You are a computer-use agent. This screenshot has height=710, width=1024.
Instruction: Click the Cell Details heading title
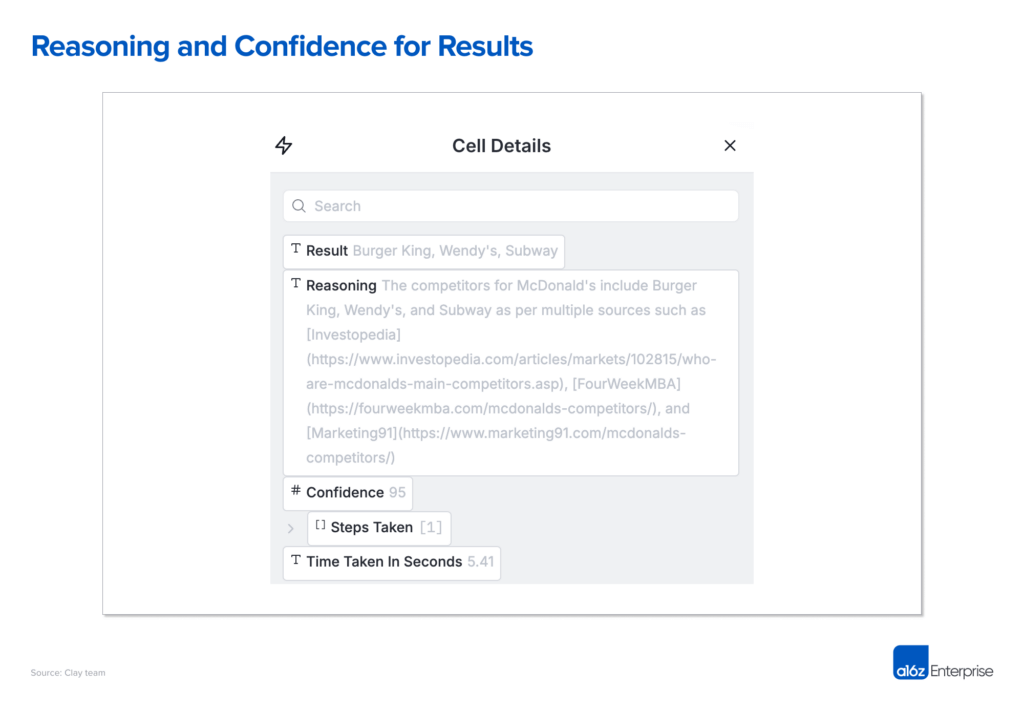pyautogui.click(x=501, y=146)
